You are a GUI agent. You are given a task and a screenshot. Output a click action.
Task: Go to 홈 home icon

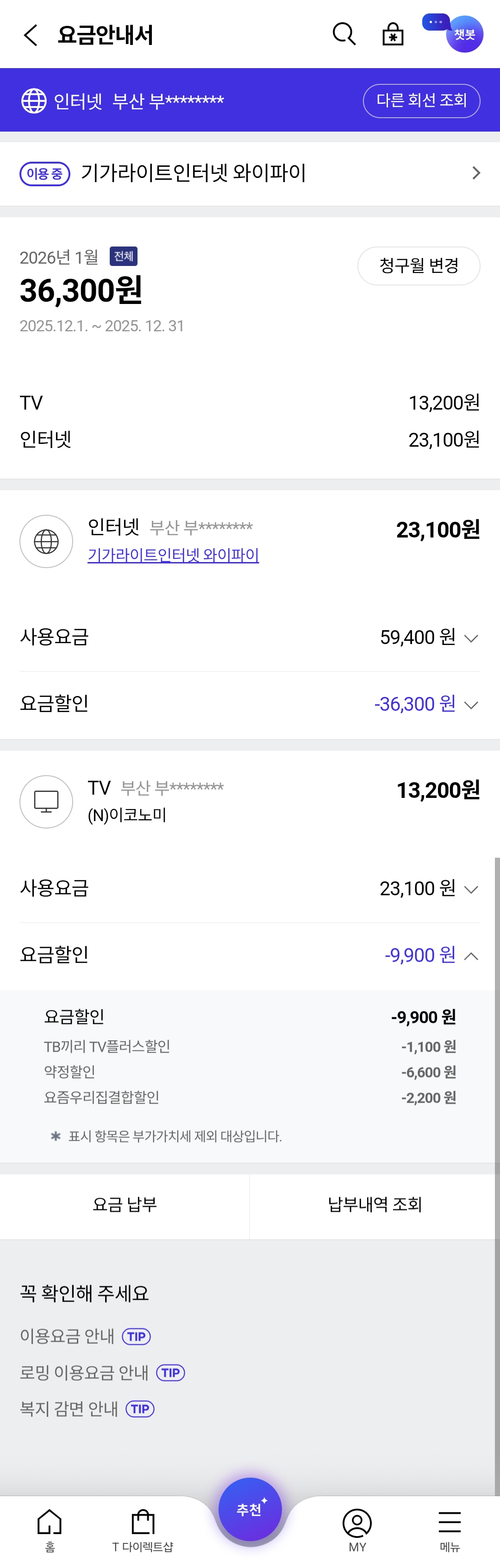pos(50,1529)
